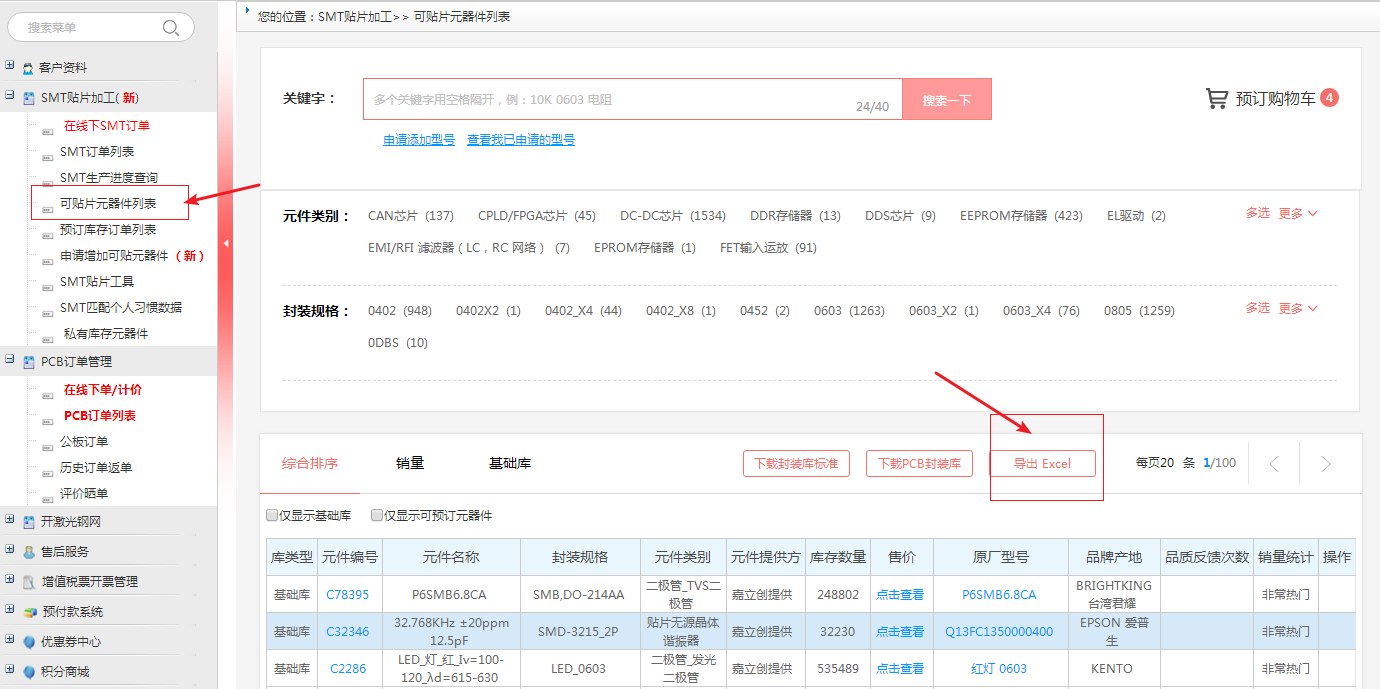Filter by package 0603 (1263)
Image resolution: width=1380 pixels, height=689 pixels.
849,311
